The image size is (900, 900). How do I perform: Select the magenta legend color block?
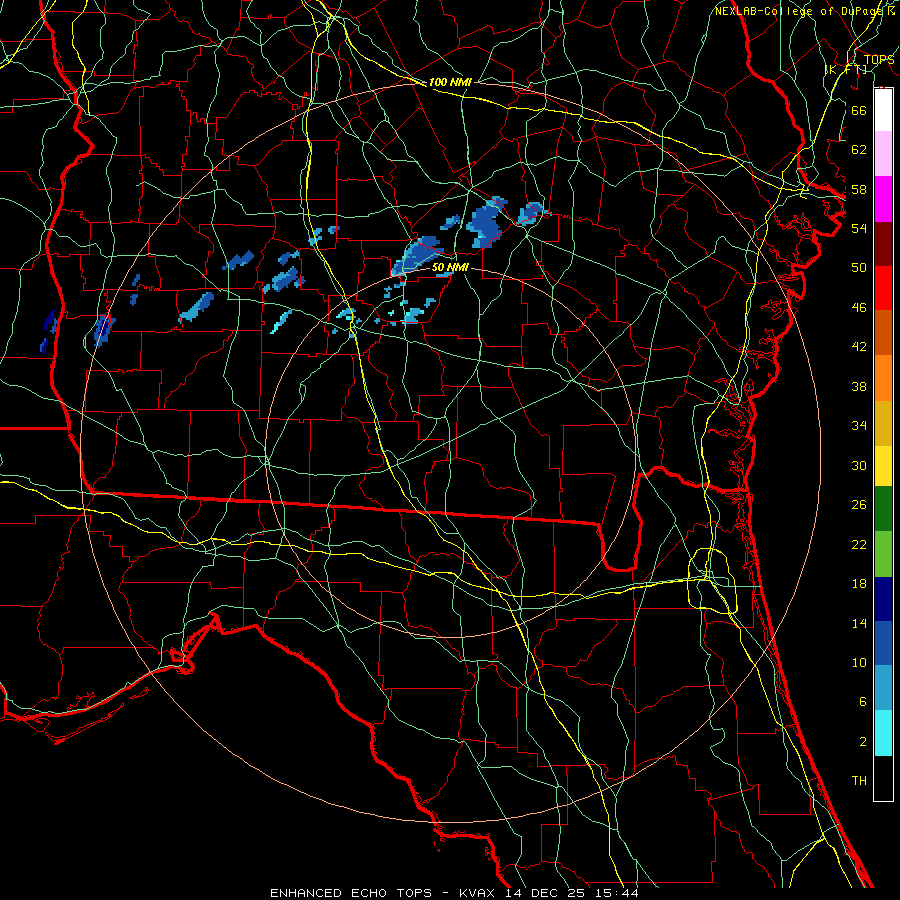[883, 199]
